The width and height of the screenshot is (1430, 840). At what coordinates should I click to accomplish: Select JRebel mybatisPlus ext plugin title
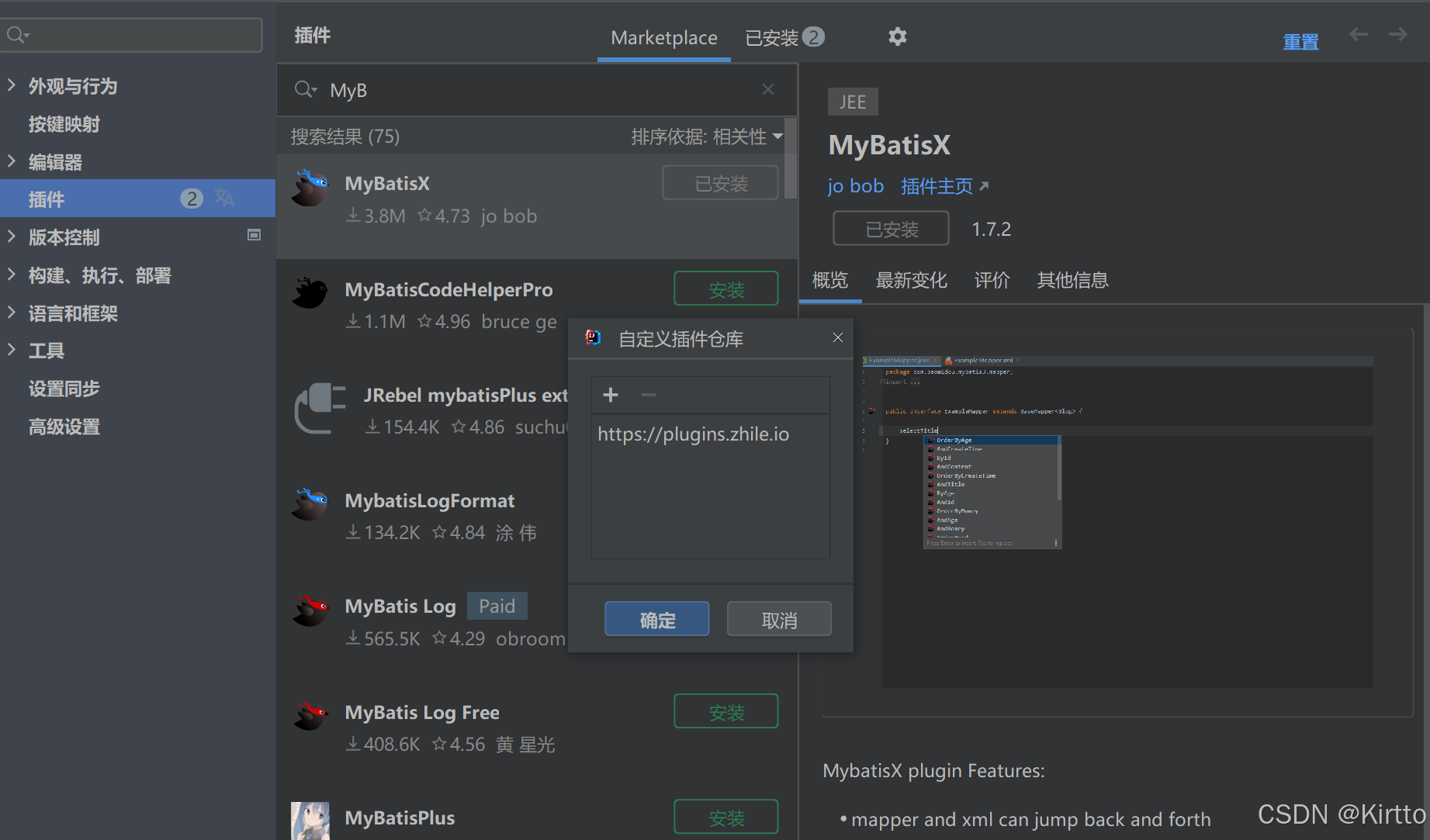(x=466, y=396)
